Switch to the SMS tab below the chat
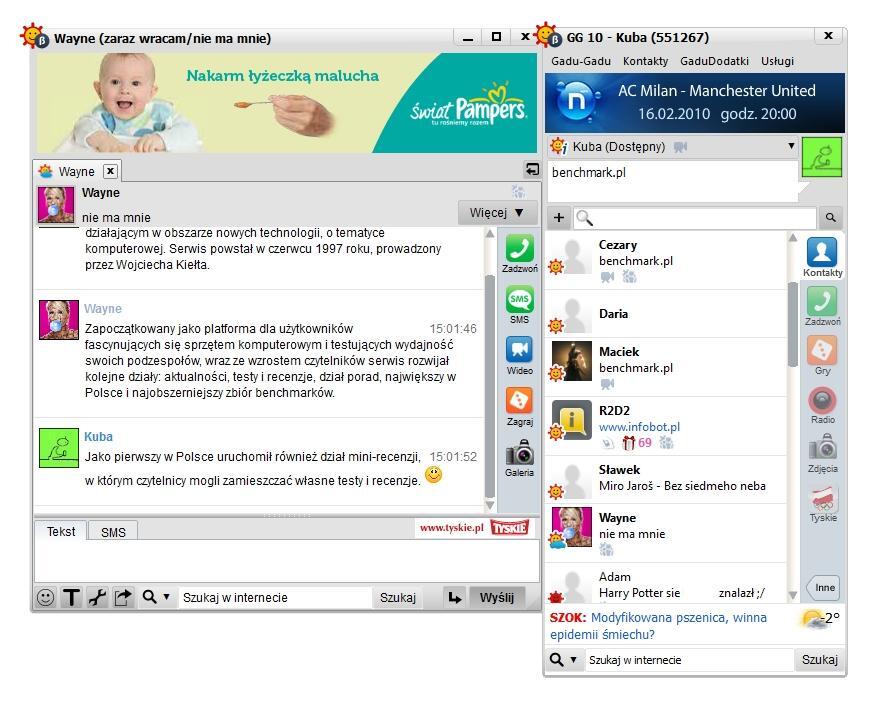The image size is (879, 703). coord(113,532)
